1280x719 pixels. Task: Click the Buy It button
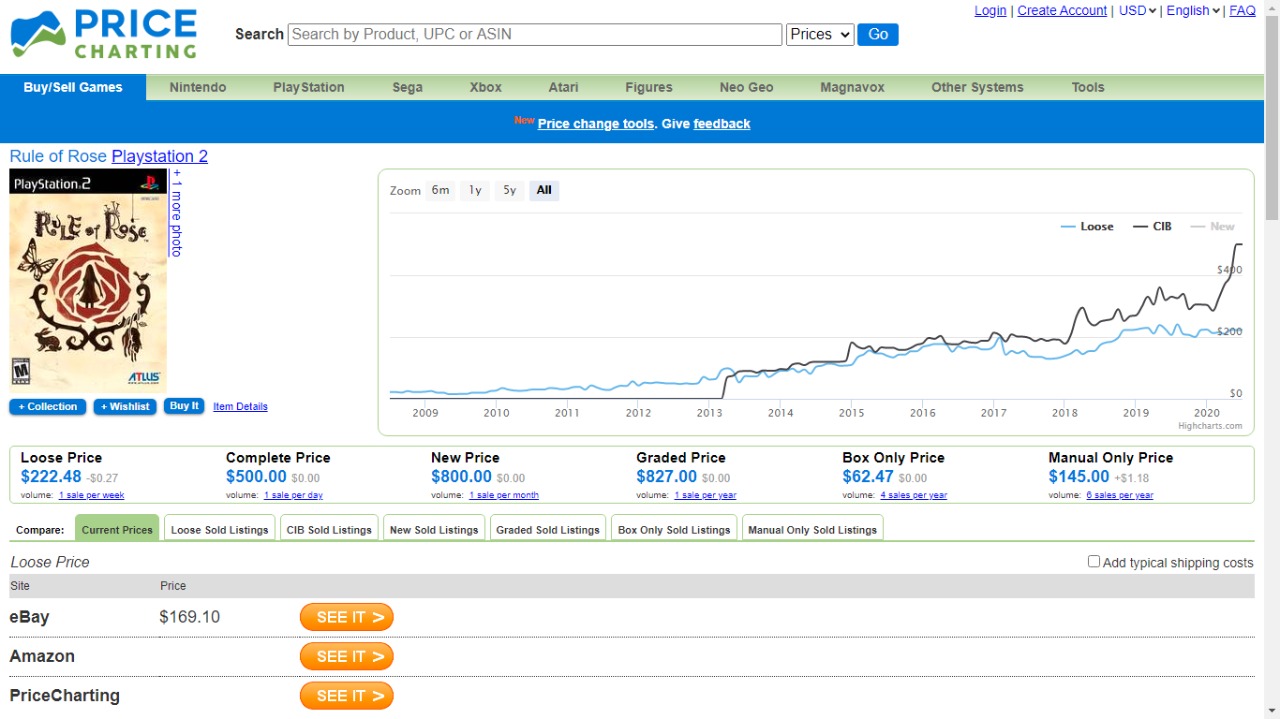click(x=184, y=406)
